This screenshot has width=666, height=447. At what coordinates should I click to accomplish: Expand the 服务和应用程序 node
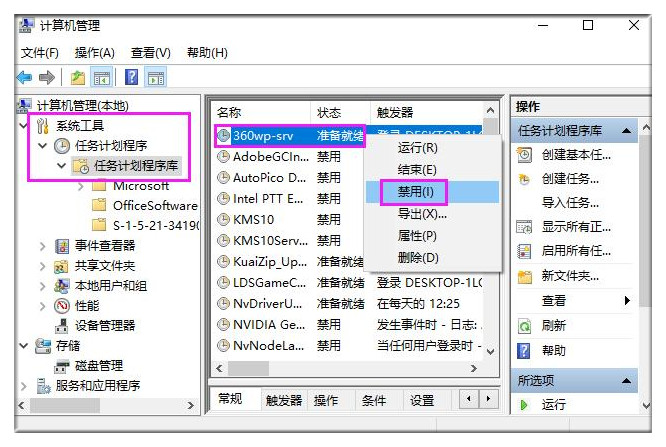coord(24,386)
